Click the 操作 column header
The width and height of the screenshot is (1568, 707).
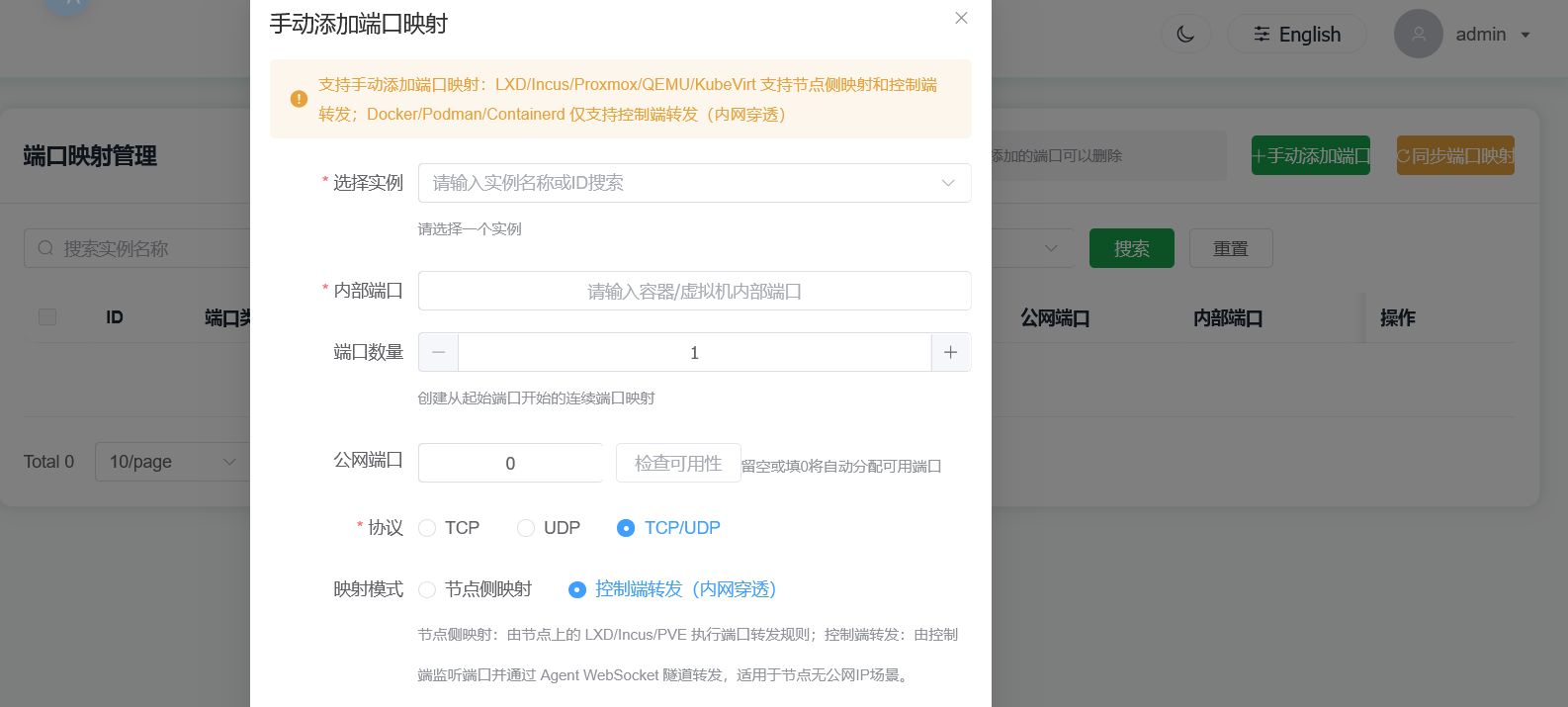pyautogui.click(x=1398, y=317)
